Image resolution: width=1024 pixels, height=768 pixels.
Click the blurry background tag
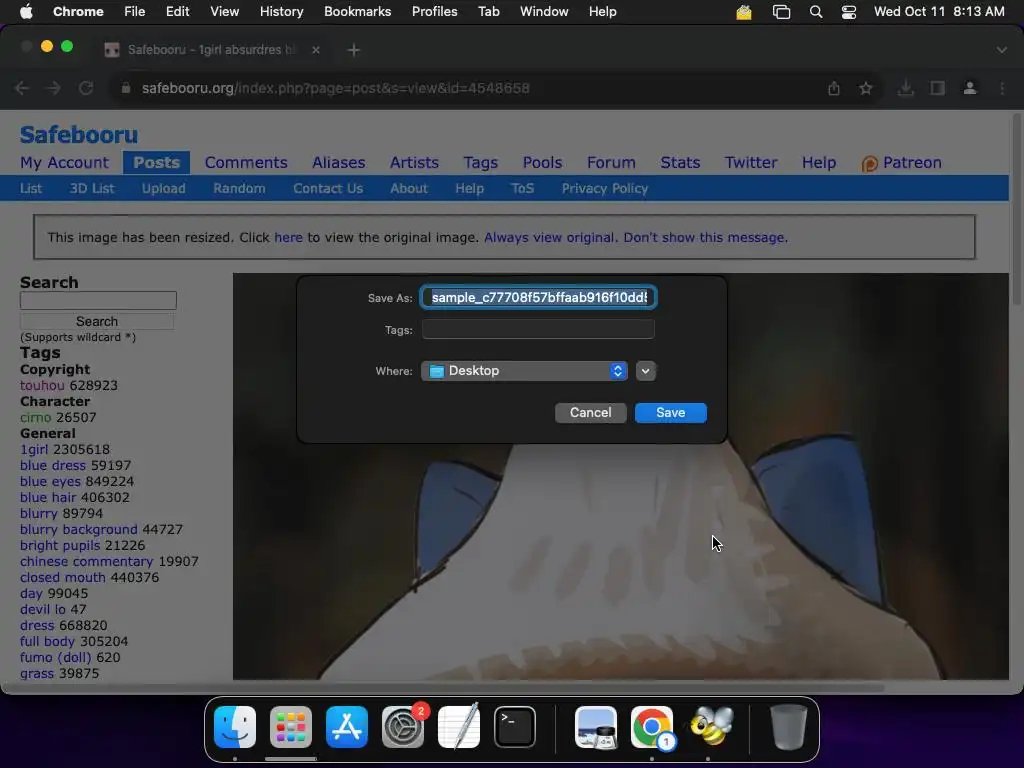(78, 530)
